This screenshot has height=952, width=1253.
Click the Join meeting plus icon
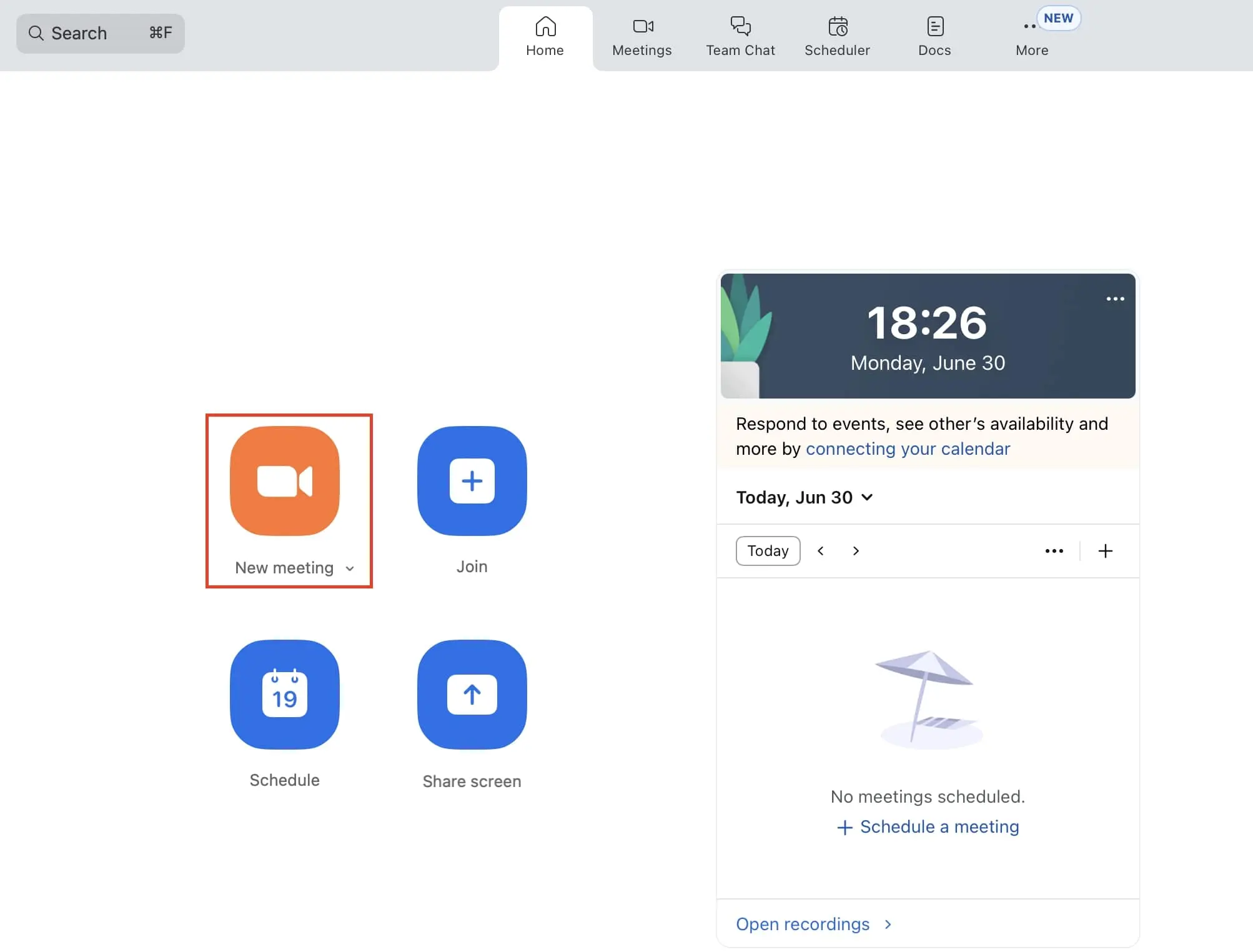coord(472,481)
